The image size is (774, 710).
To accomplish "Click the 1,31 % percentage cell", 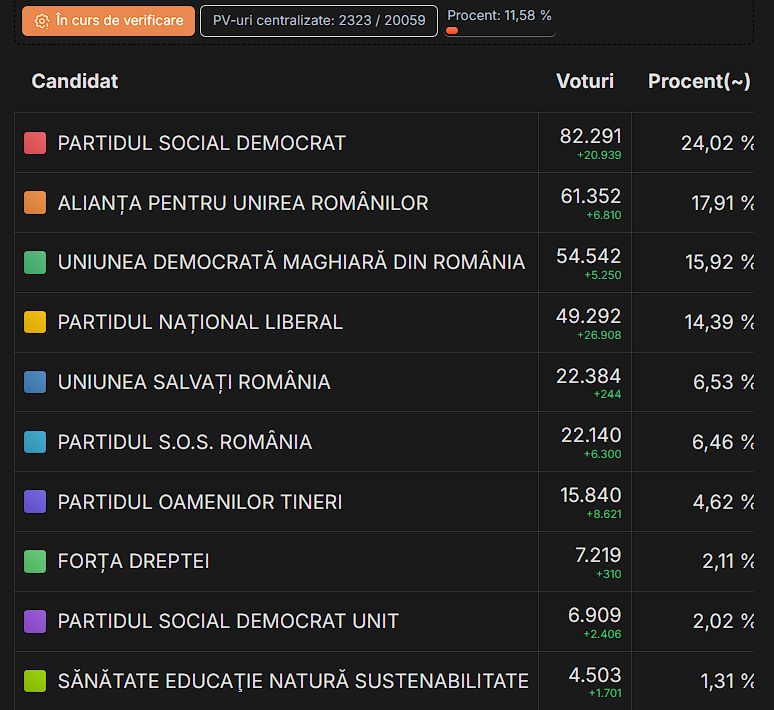I will click(x=727, y=681).
